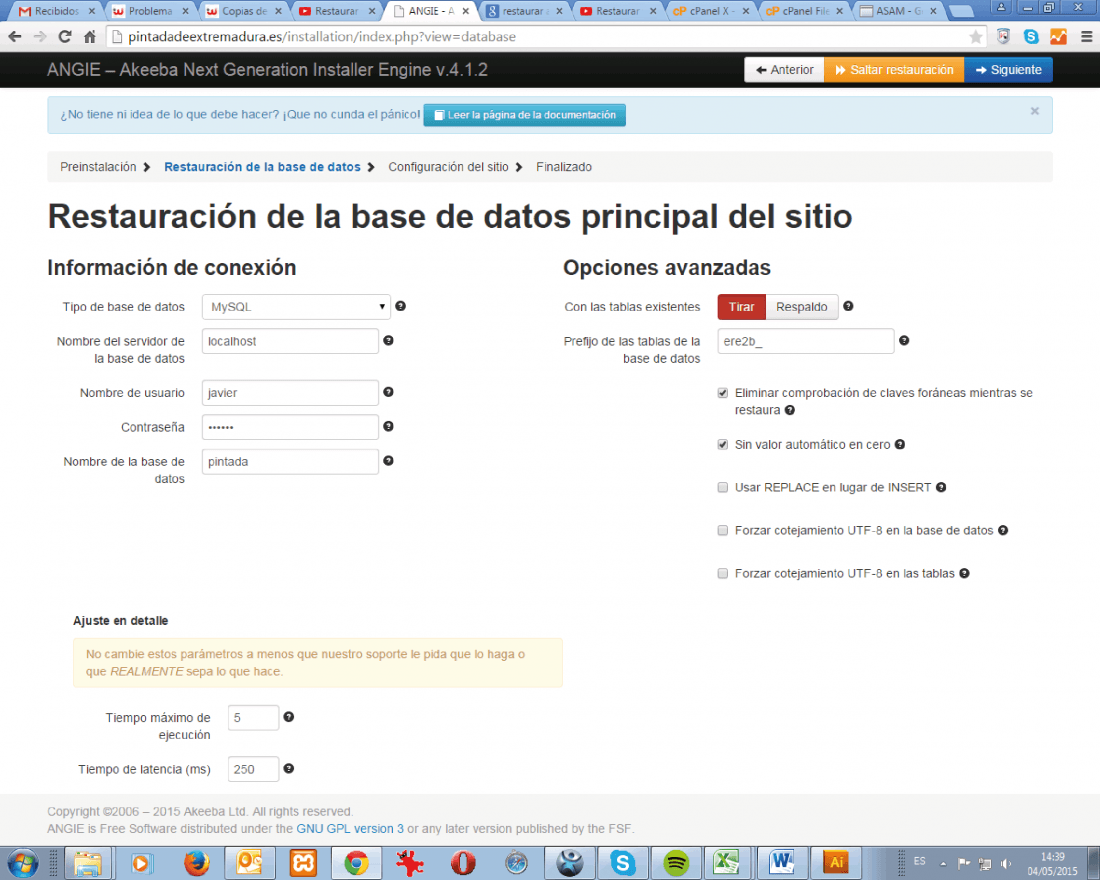Show help for Sin valor automático en cero
This screenshot has width=1100, height=880.
click(x=900, y=444)
